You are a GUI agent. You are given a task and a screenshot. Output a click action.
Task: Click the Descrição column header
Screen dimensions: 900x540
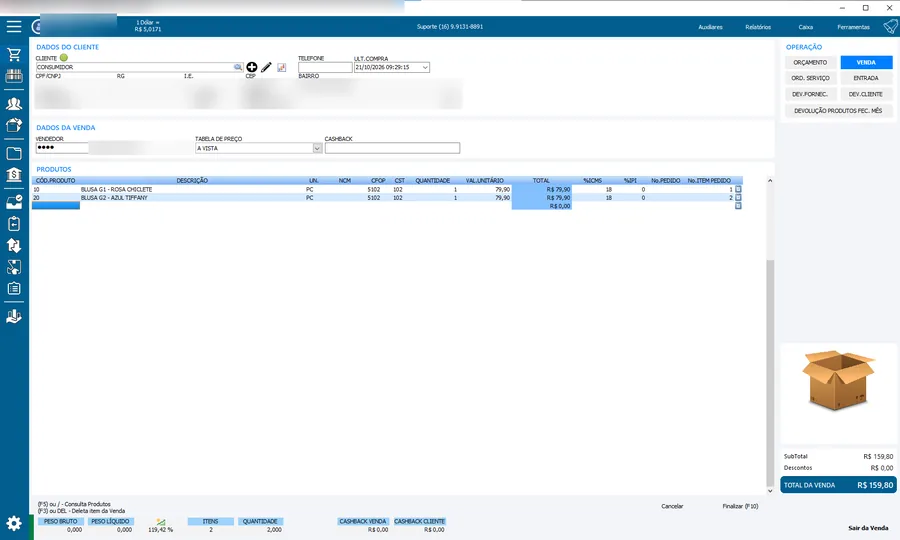[x=192, y=181]
